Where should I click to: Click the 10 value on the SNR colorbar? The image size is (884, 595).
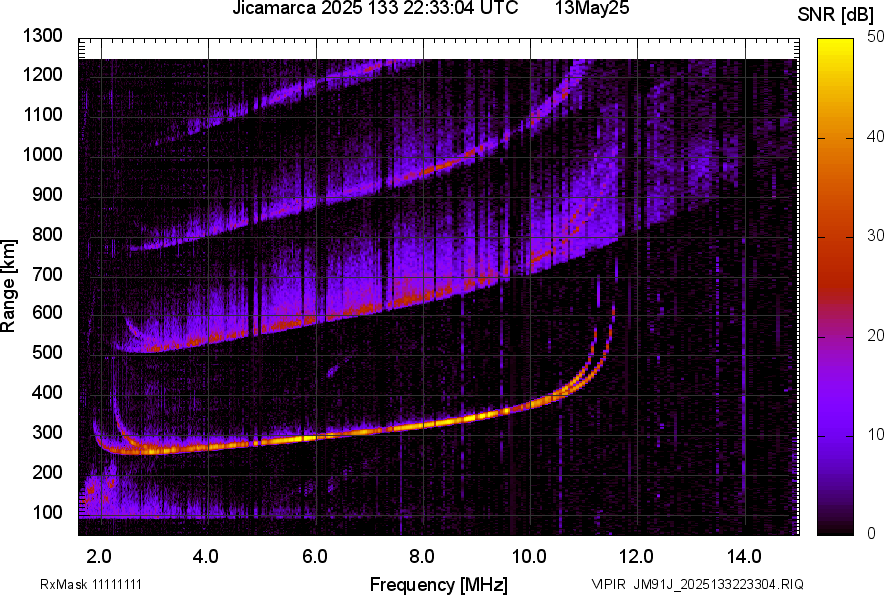(876, 434)
